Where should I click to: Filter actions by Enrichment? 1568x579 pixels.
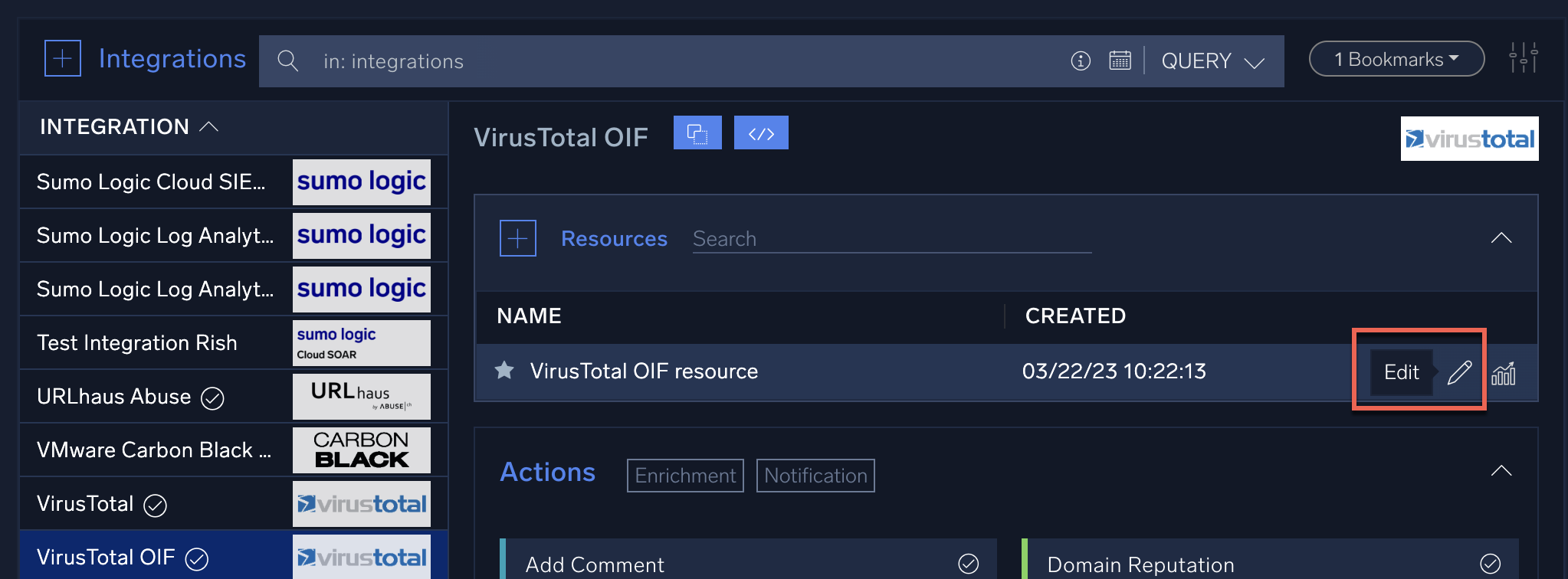685,476
